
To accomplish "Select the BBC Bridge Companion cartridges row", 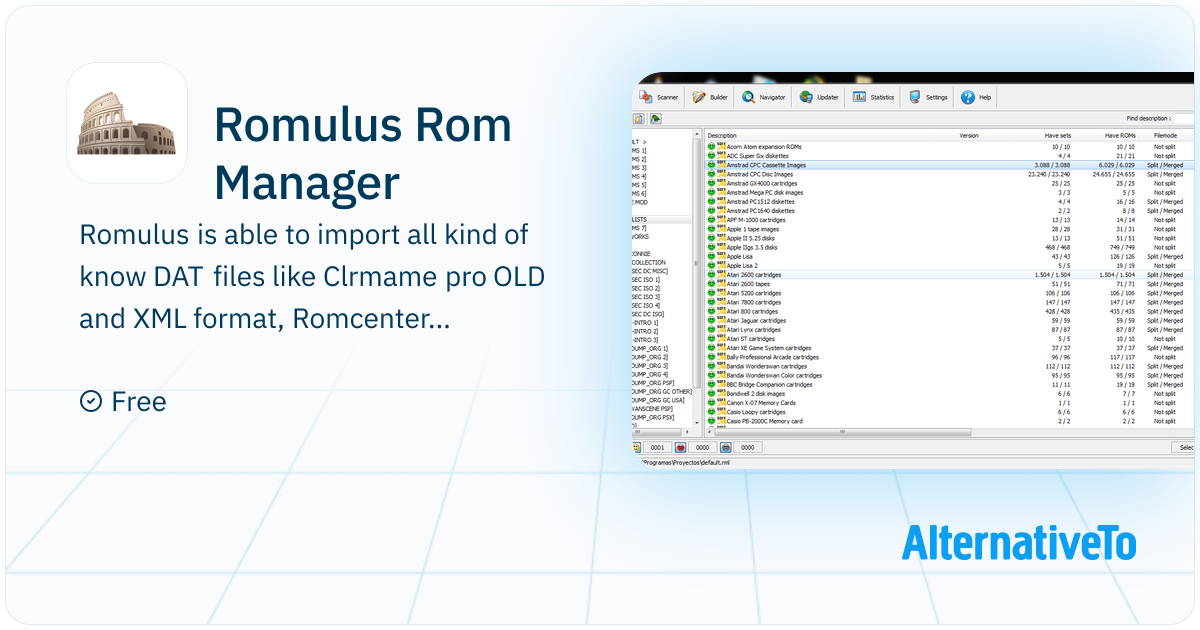I will tap(950, 384).
